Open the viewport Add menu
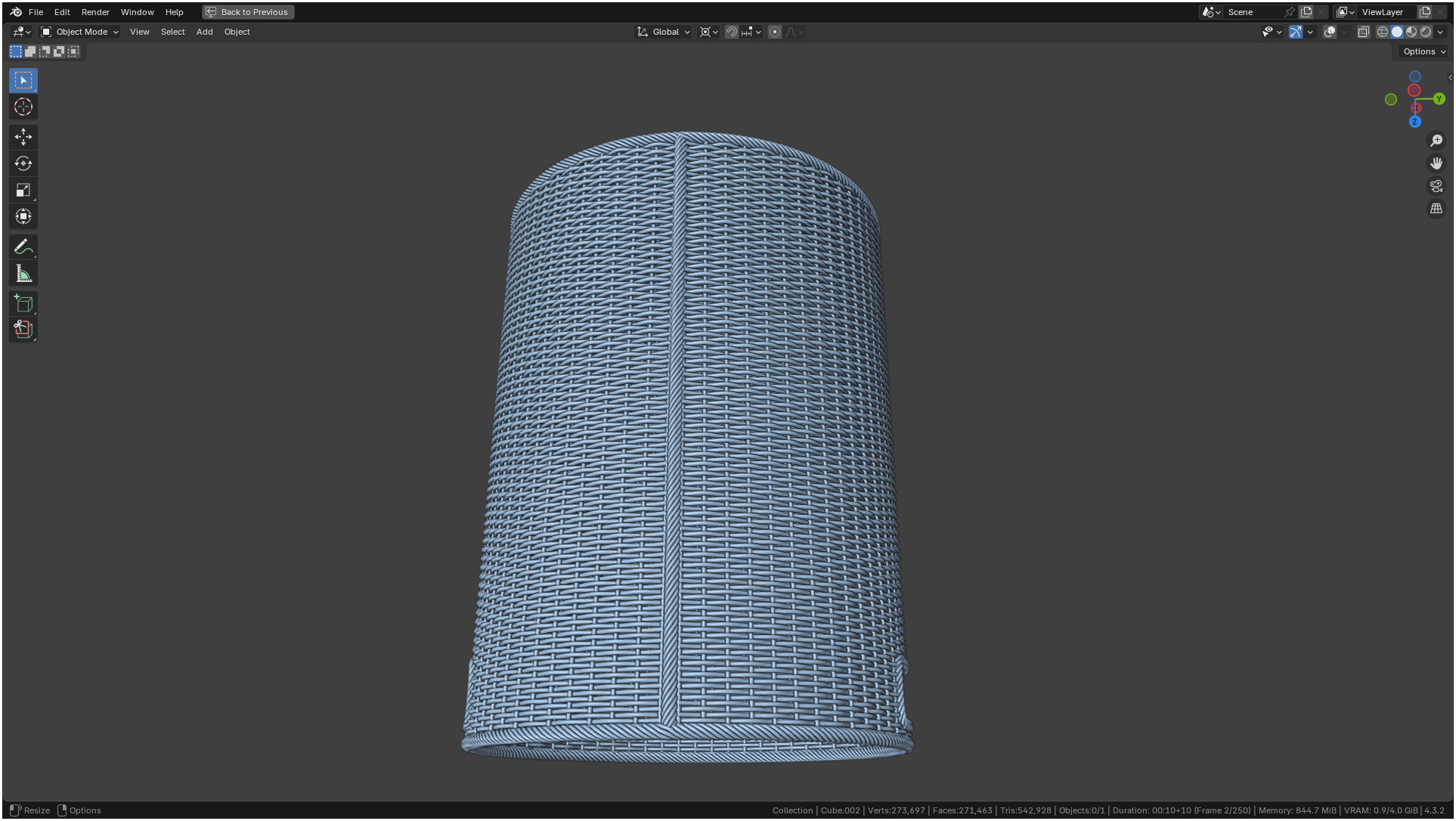 point(204,32)
